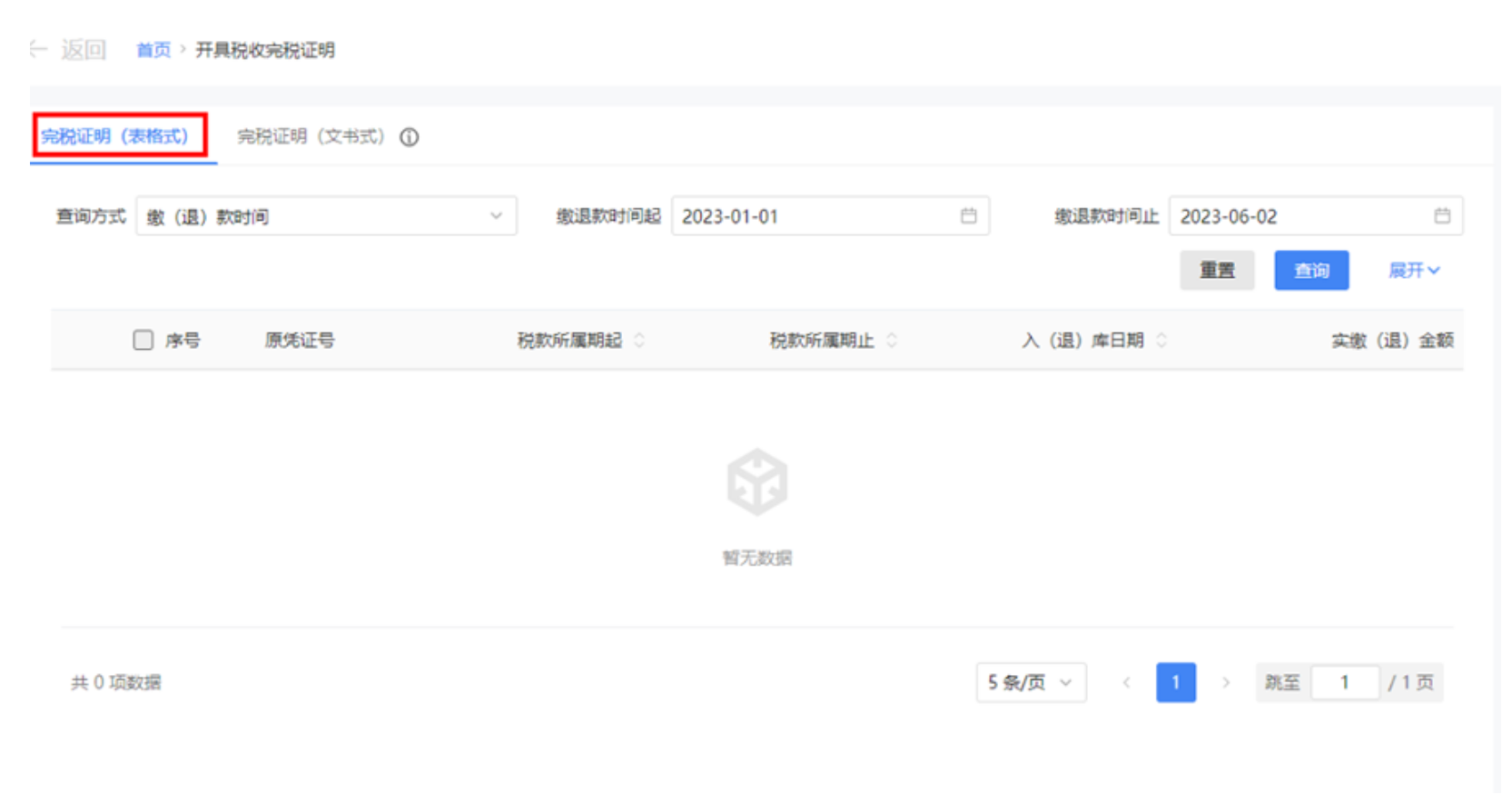Image resolution: width=1512 pixels, height=804 pixels.
Task: Go to 首页 breadcrumb link
Action: click(153, 50)
